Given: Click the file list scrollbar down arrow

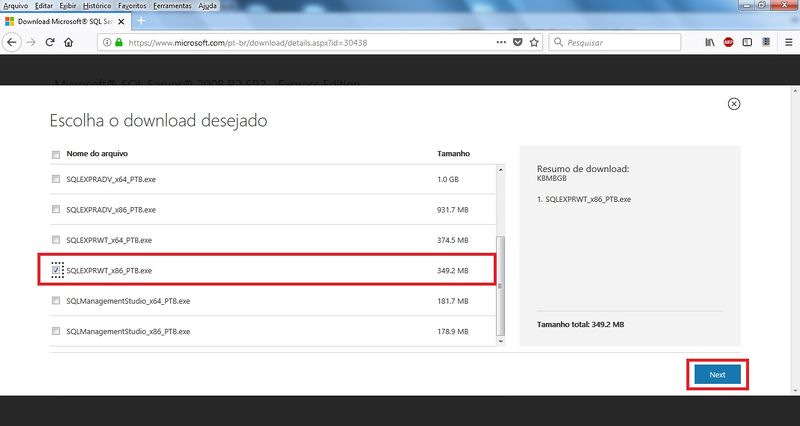Looking at the screenshot, I should point(501,341).
